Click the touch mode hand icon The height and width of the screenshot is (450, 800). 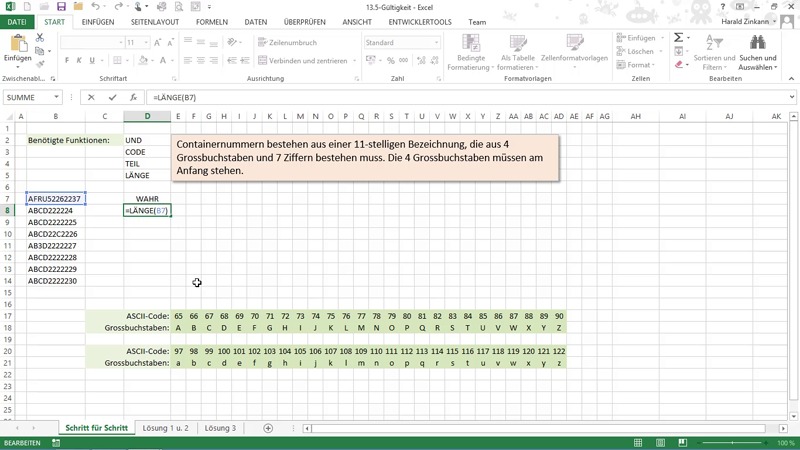[x=138, y=7]
